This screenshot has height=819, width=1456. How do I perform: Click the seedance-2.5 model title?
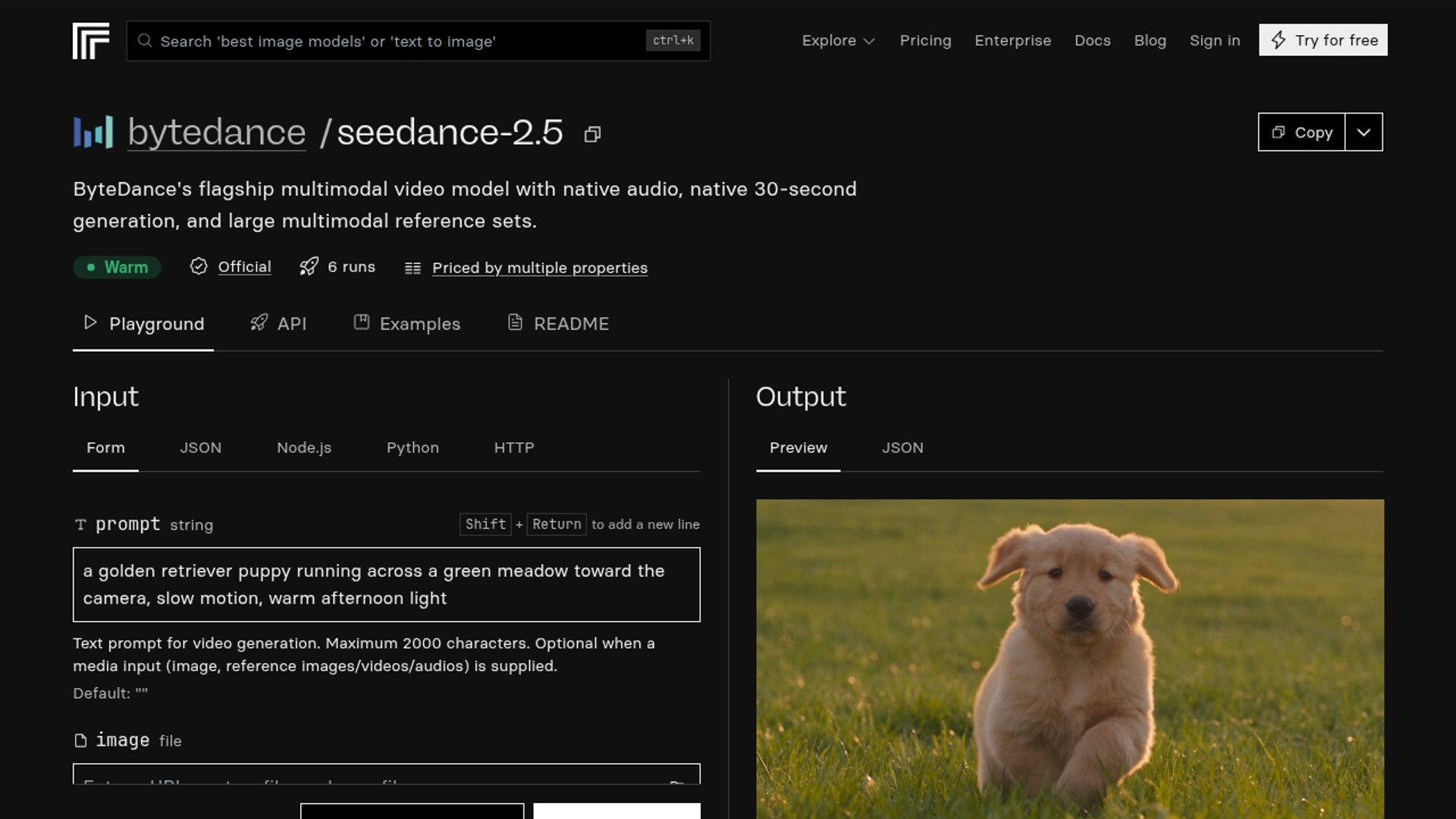pos(450,133)
